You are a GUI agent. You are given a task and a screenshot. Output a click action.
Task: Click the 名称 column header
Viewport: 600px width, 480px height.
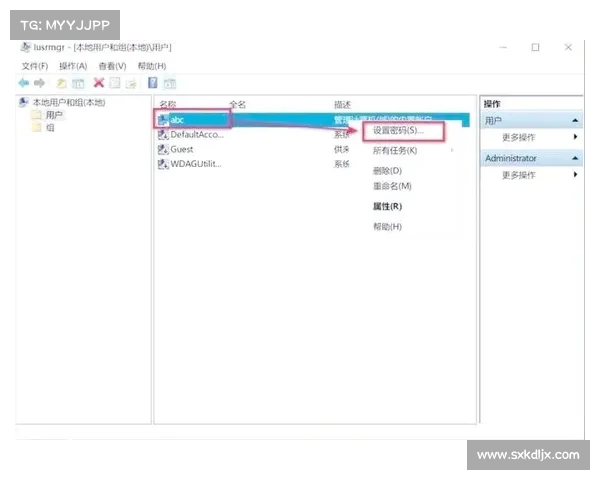[168, 104]
